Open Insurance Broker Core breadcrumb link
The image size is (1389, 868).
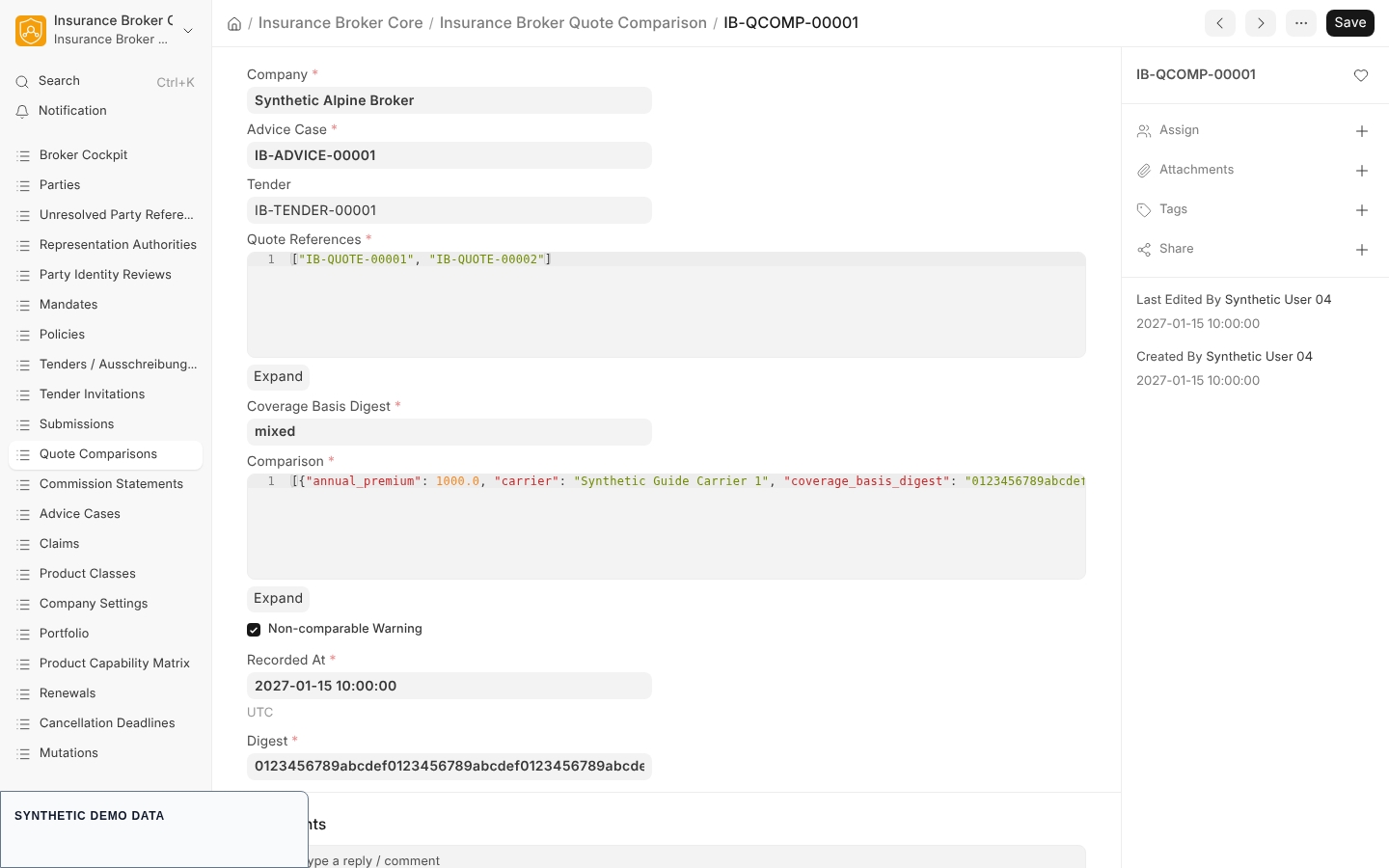click(x=340, y=23)
